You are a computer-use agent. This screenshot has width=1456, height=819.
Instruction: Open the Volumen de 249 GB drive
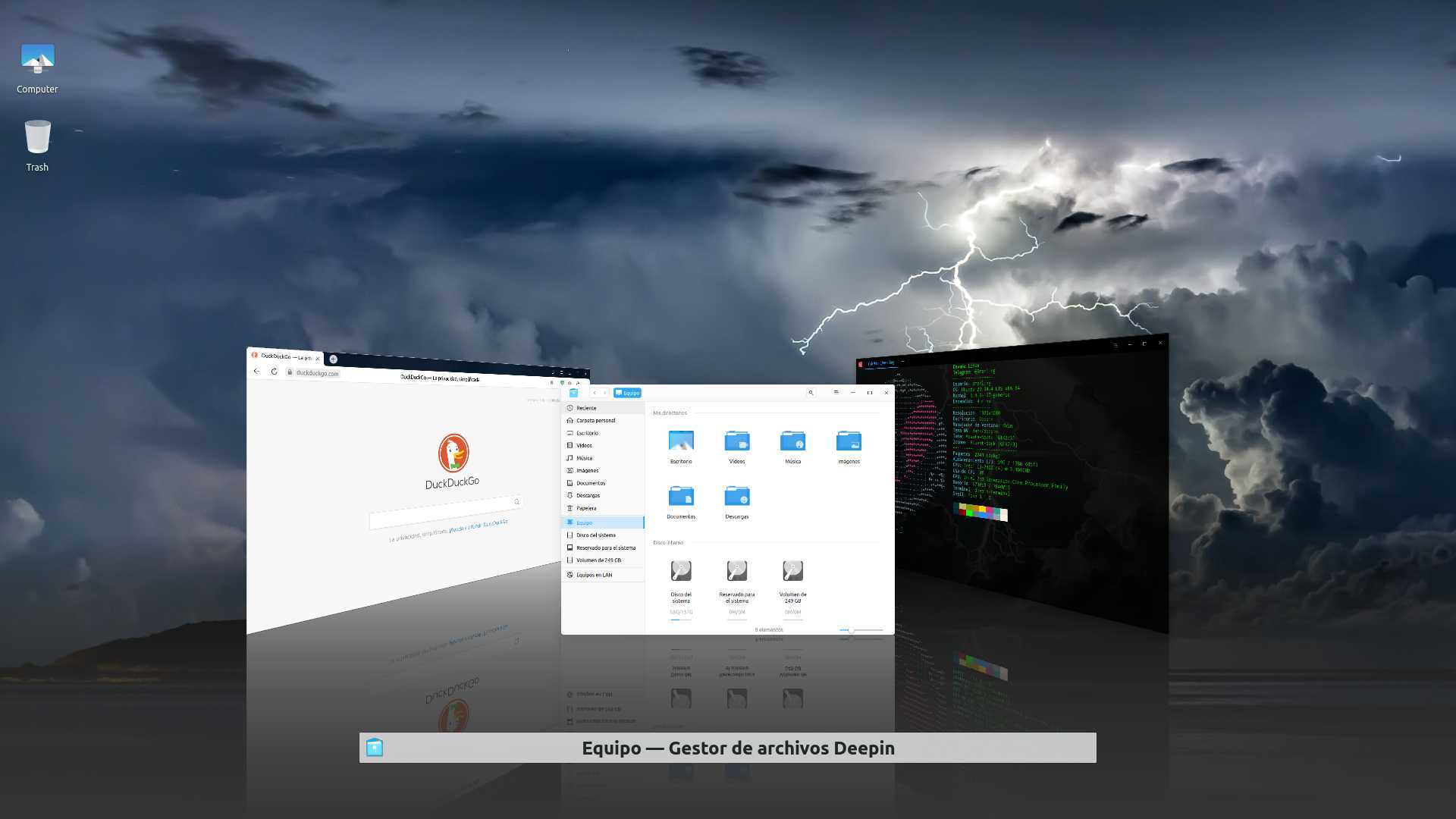pyautogui.click(x=792, y=571)
